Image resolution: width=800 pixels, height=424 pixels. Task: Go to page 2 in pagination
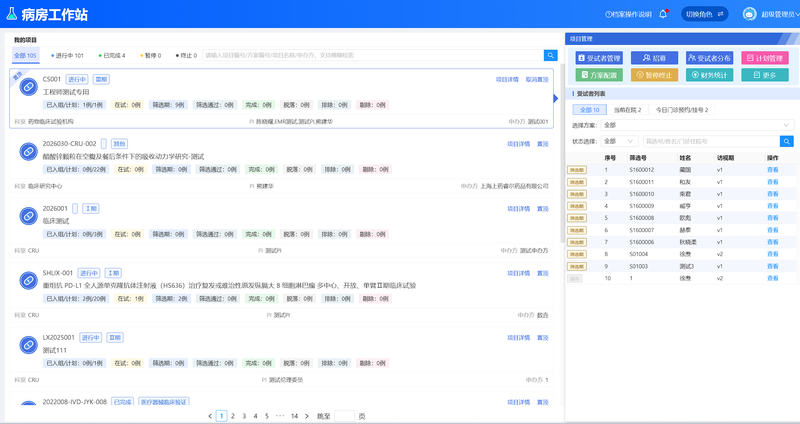coord(233,416)
